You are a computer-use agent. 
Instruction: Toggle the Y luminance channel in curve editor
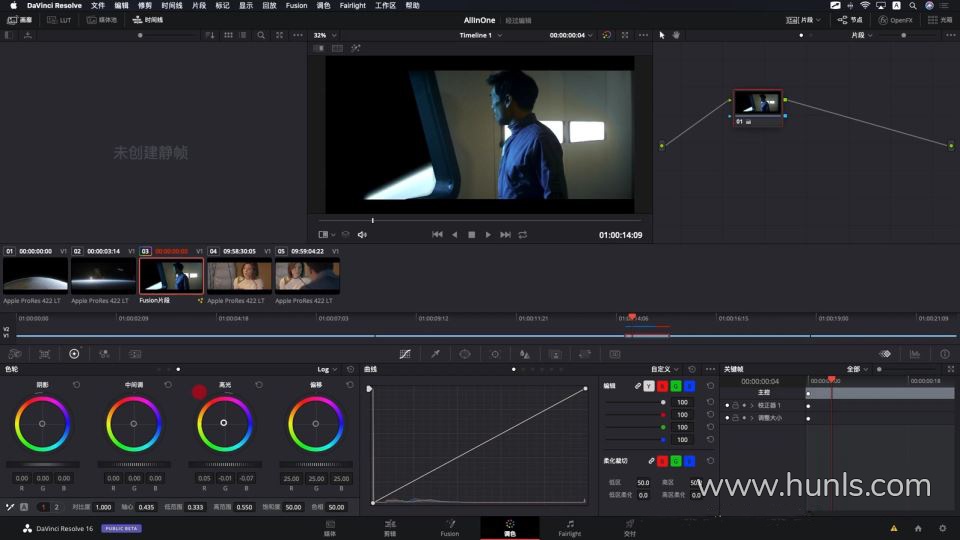click(648, 386)
